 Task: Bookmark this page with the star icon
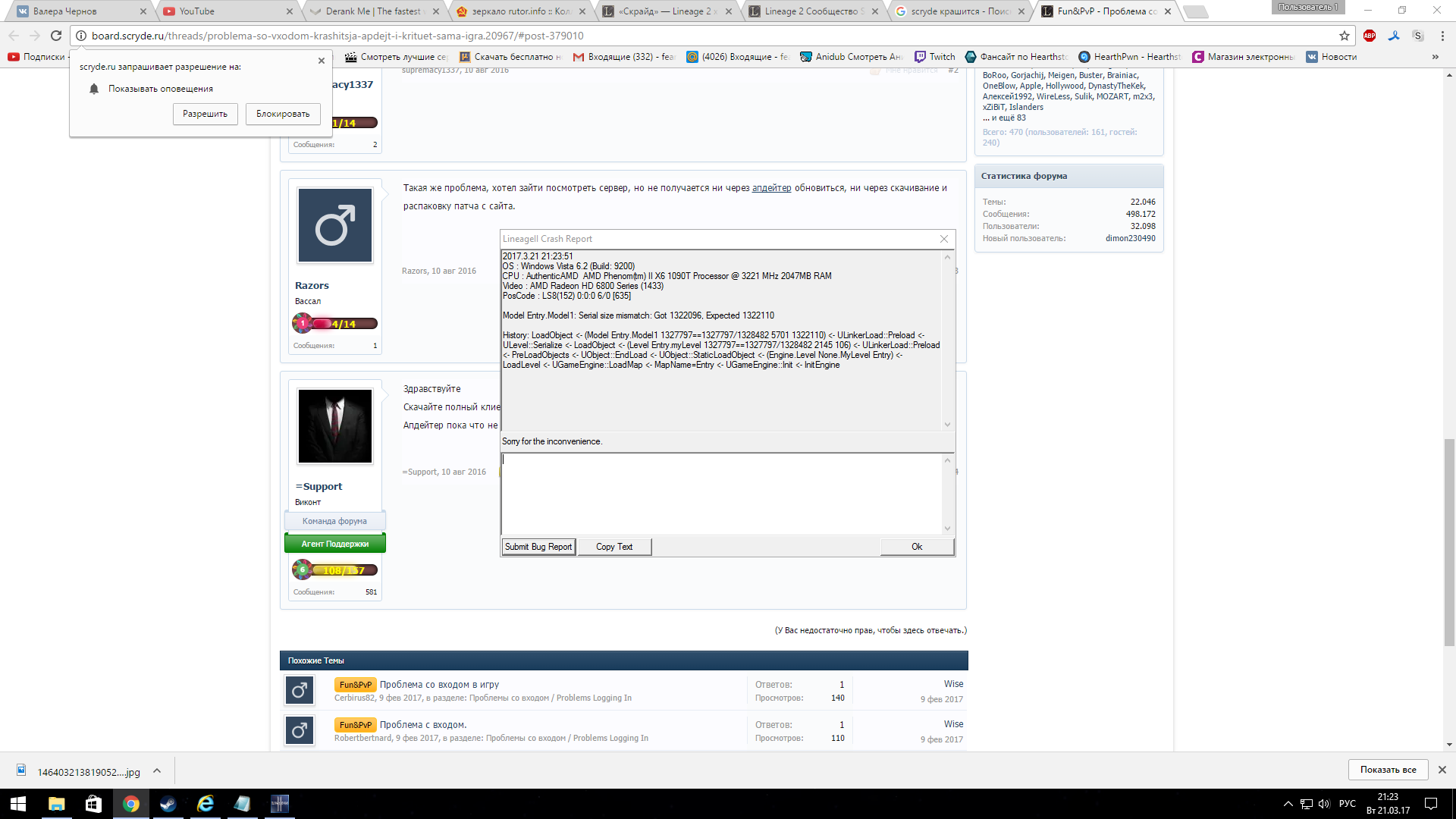[x=1345, y=36]
